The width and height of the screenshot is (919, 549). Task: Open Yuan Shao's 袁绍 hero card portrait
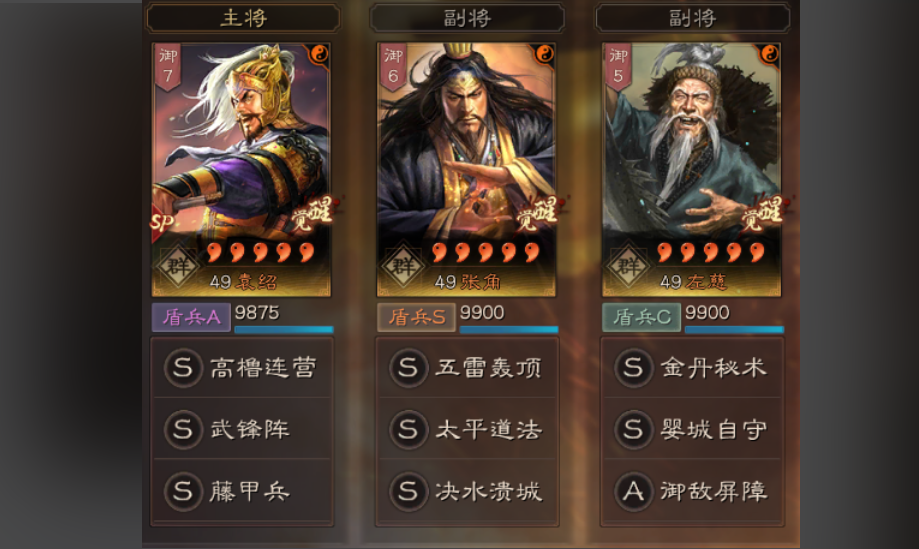[x=241, y=170]
